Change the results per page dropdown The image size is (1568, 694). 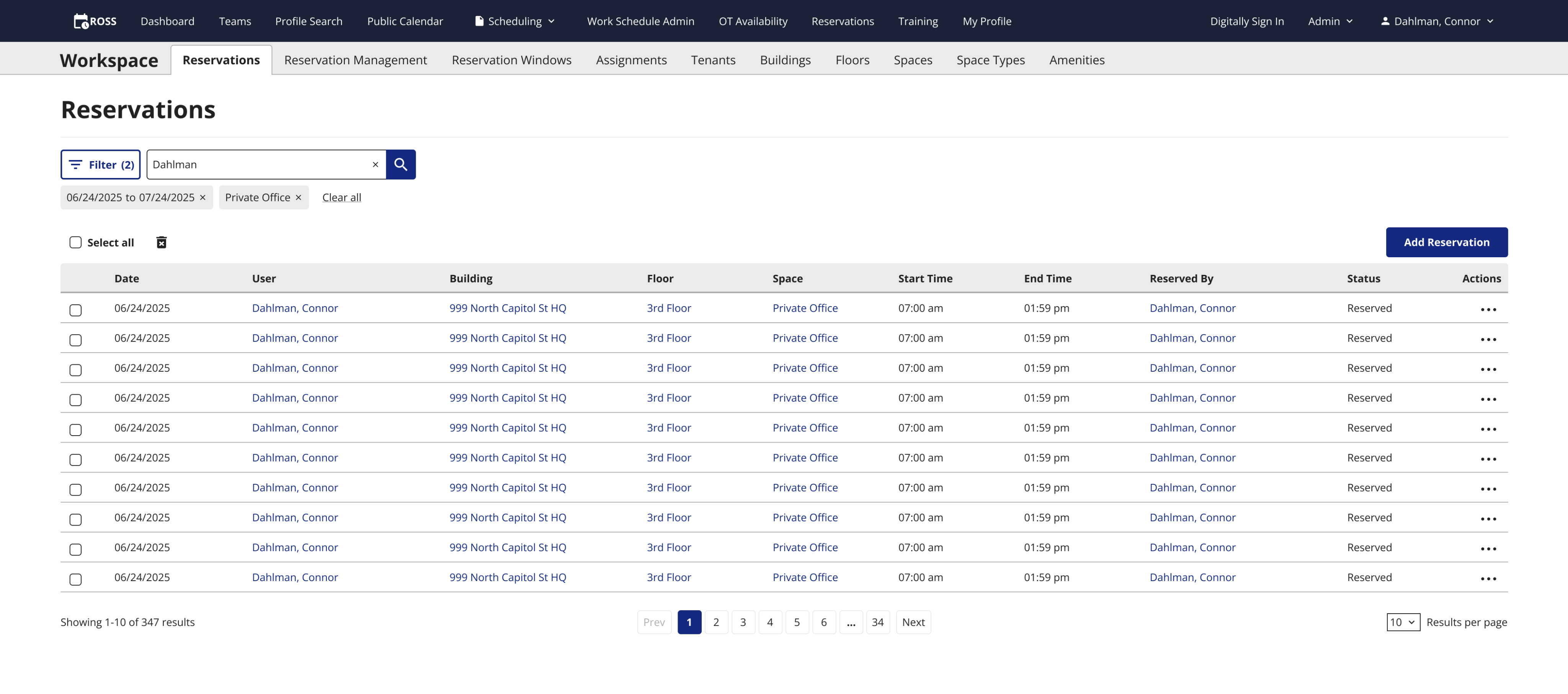point(1403,622)
